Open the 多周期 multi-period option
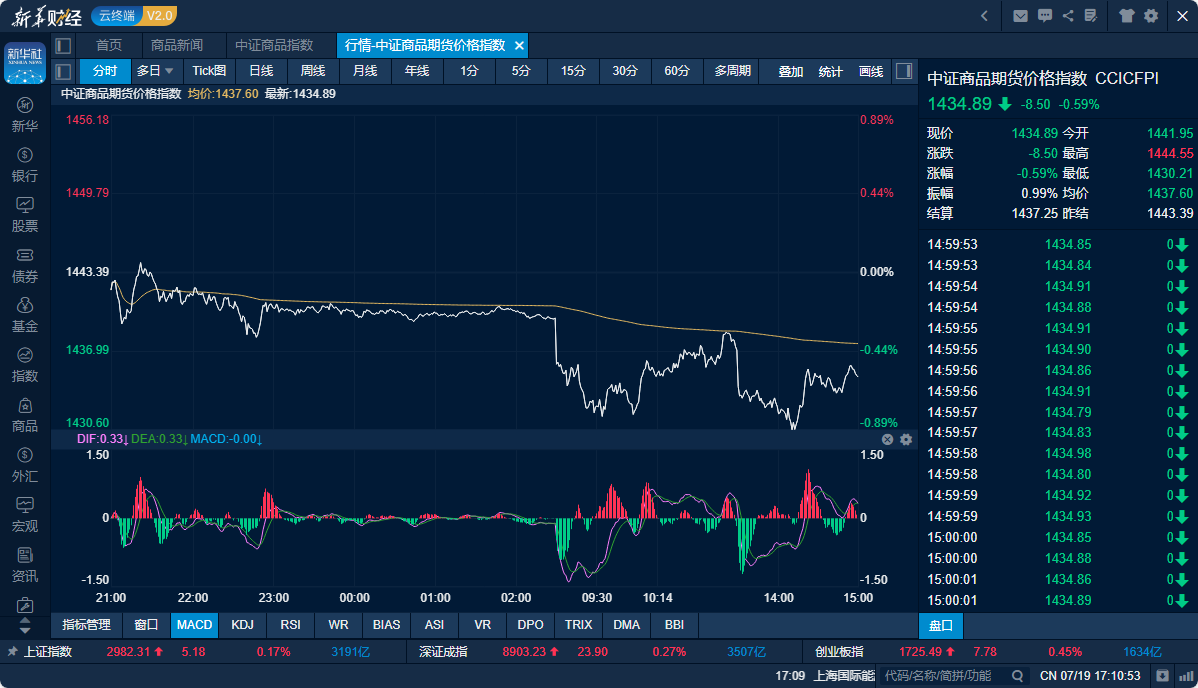Screen dimensions: 1198x688 pos(732,71)
